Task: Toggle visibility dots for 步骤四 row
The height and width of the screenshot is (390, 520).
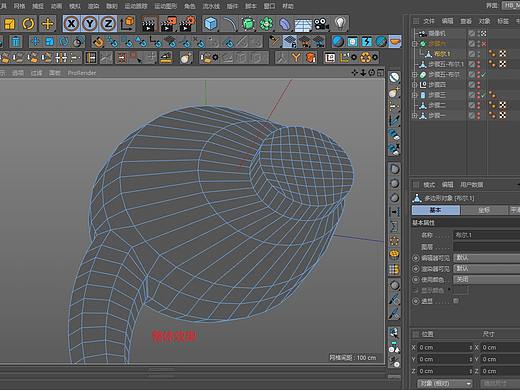Action: coord(479,85)
